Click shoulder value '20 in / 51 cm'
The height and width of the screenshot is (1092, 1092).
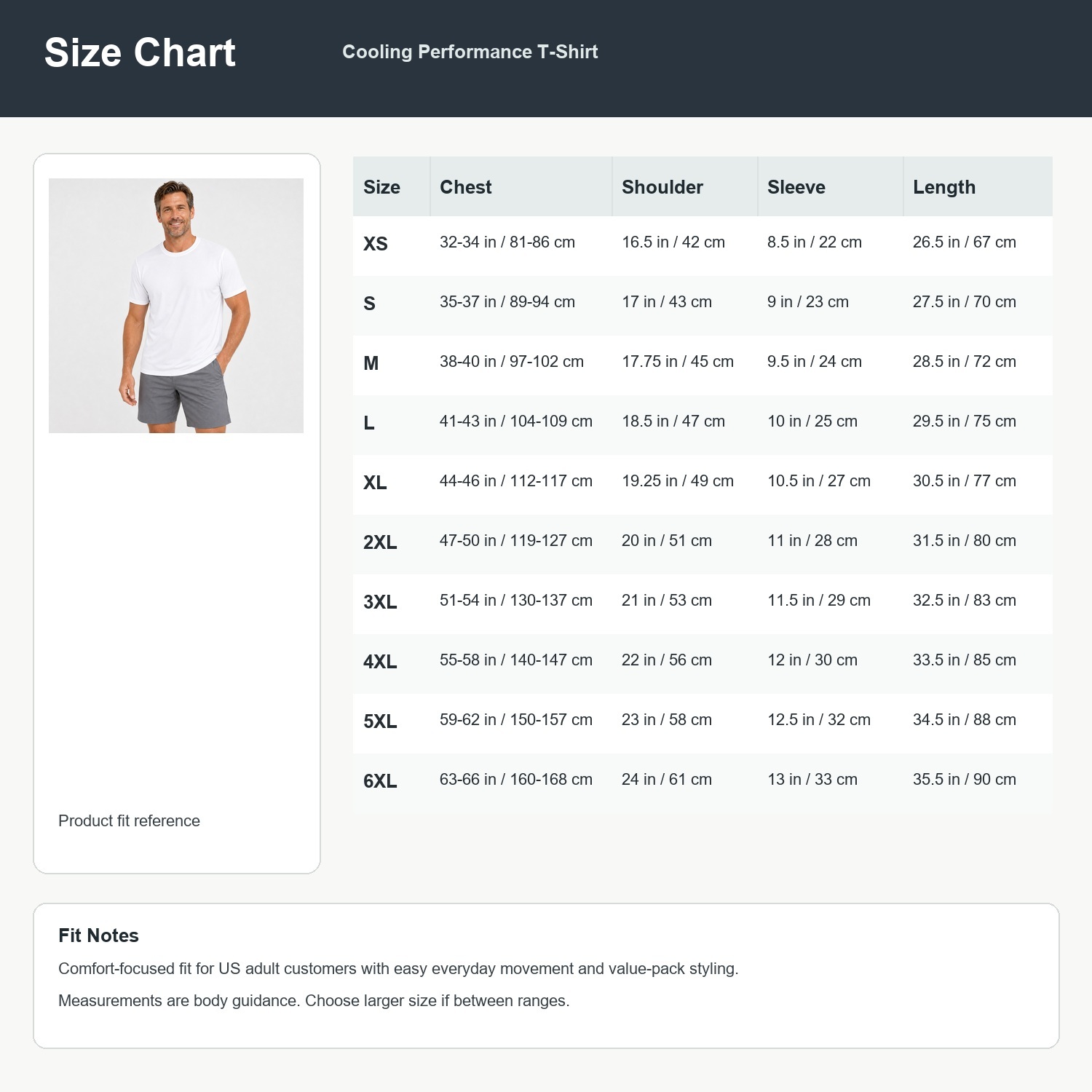pyautogui.click(x=667, y=541)
